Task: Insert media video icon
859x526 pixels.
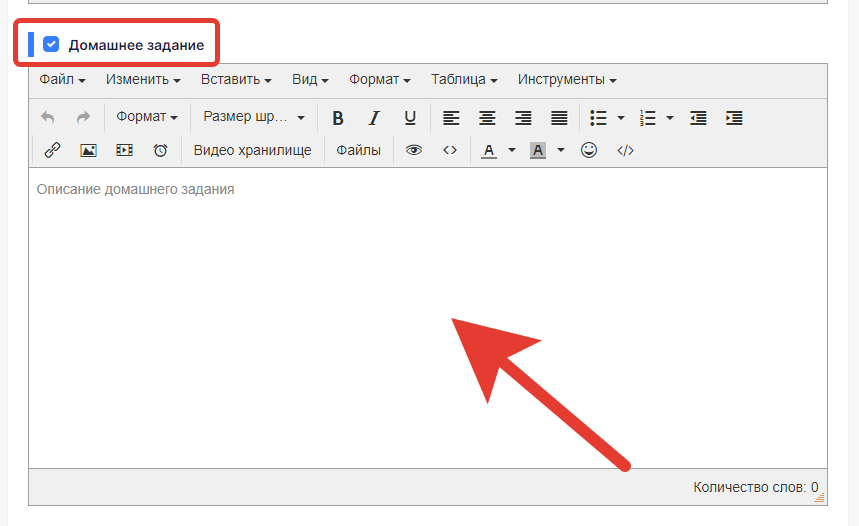Action: point(124,150)
